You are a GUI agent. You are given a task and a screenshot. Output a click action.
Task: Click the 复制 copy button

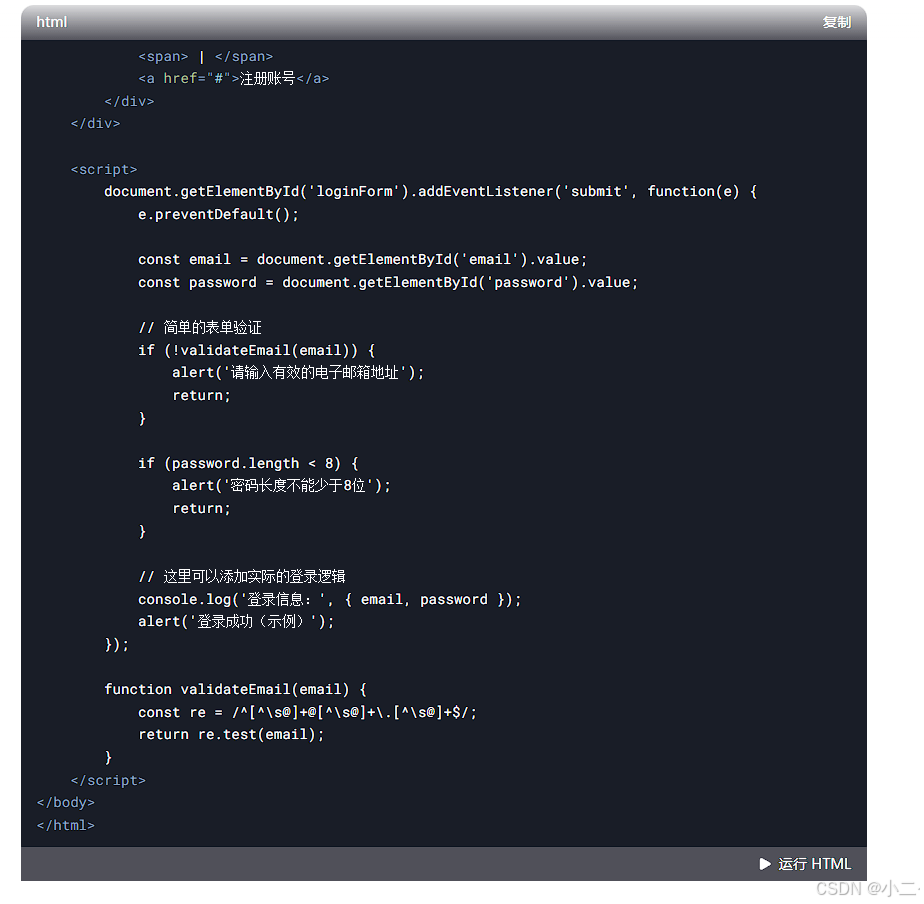[x=836, y=22]
